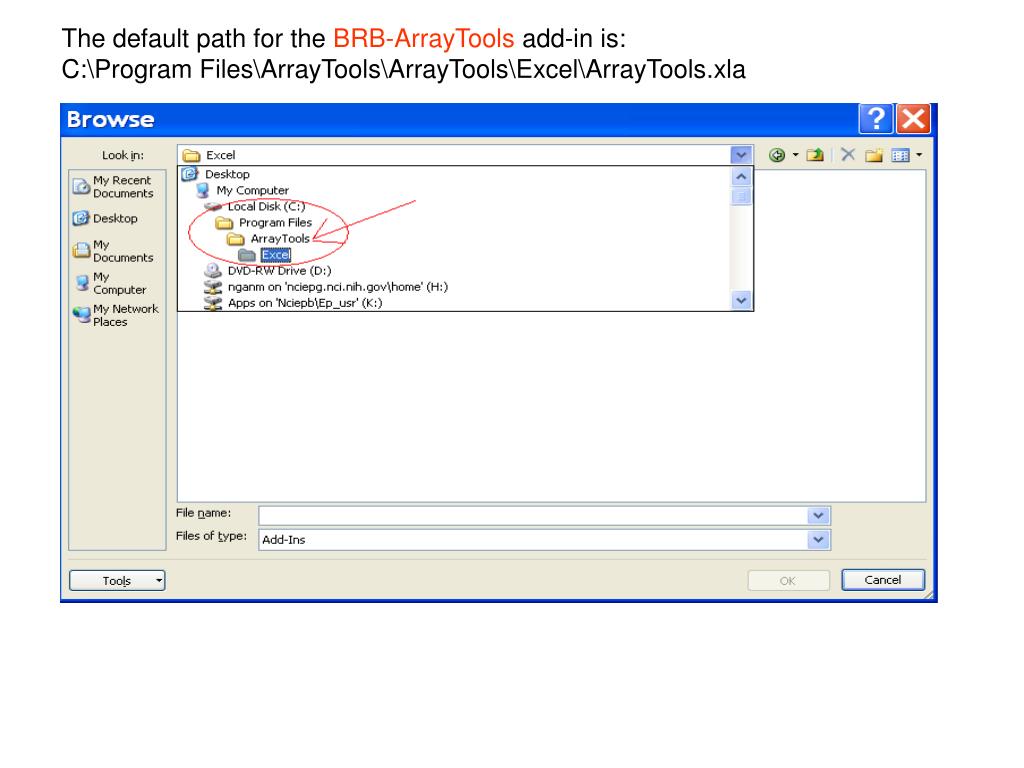Open the Views icon
This screenshot has height=768, width=1024.
pos(901,155)
